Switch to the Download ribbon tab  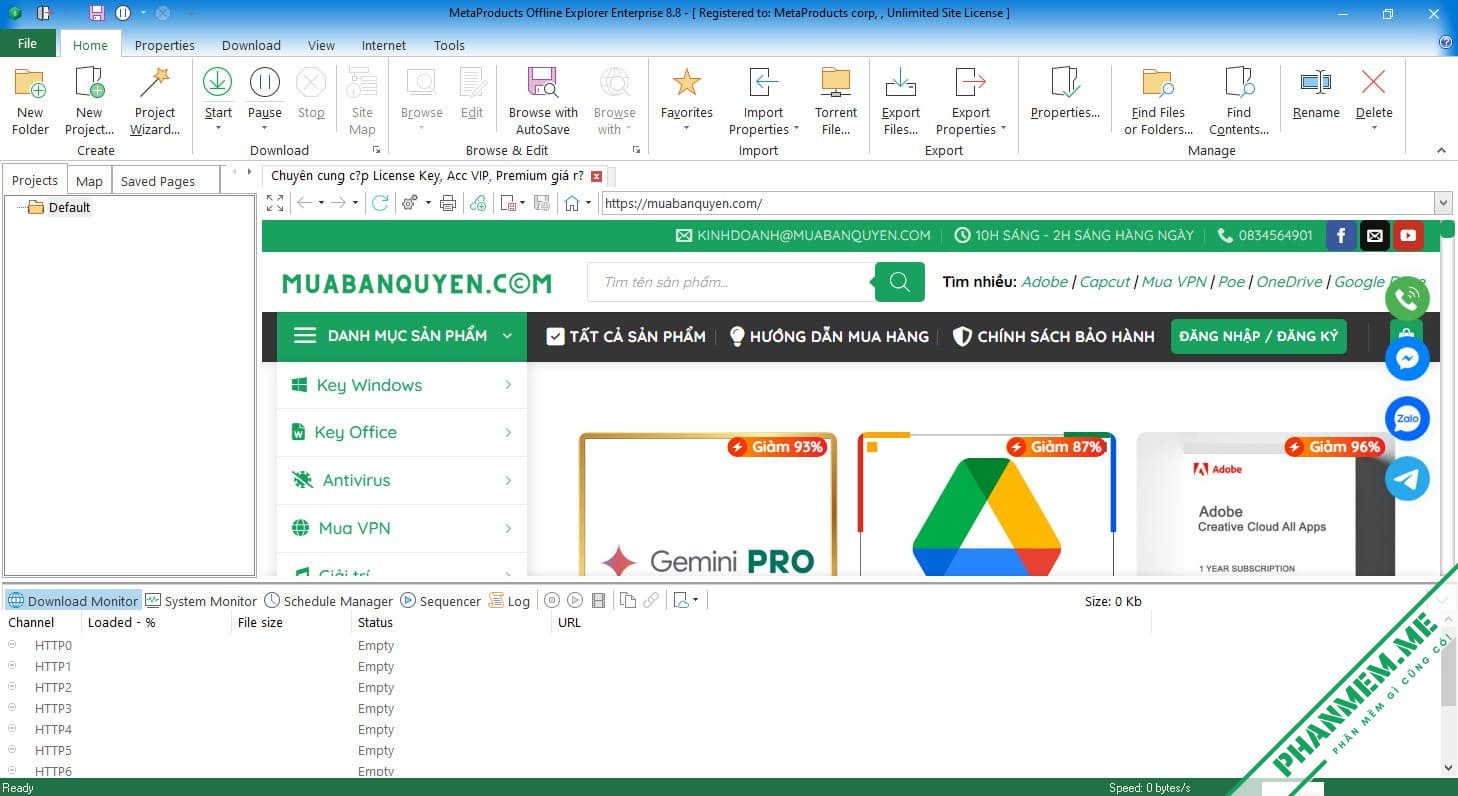pyautogui.click(x=251, y=45)
